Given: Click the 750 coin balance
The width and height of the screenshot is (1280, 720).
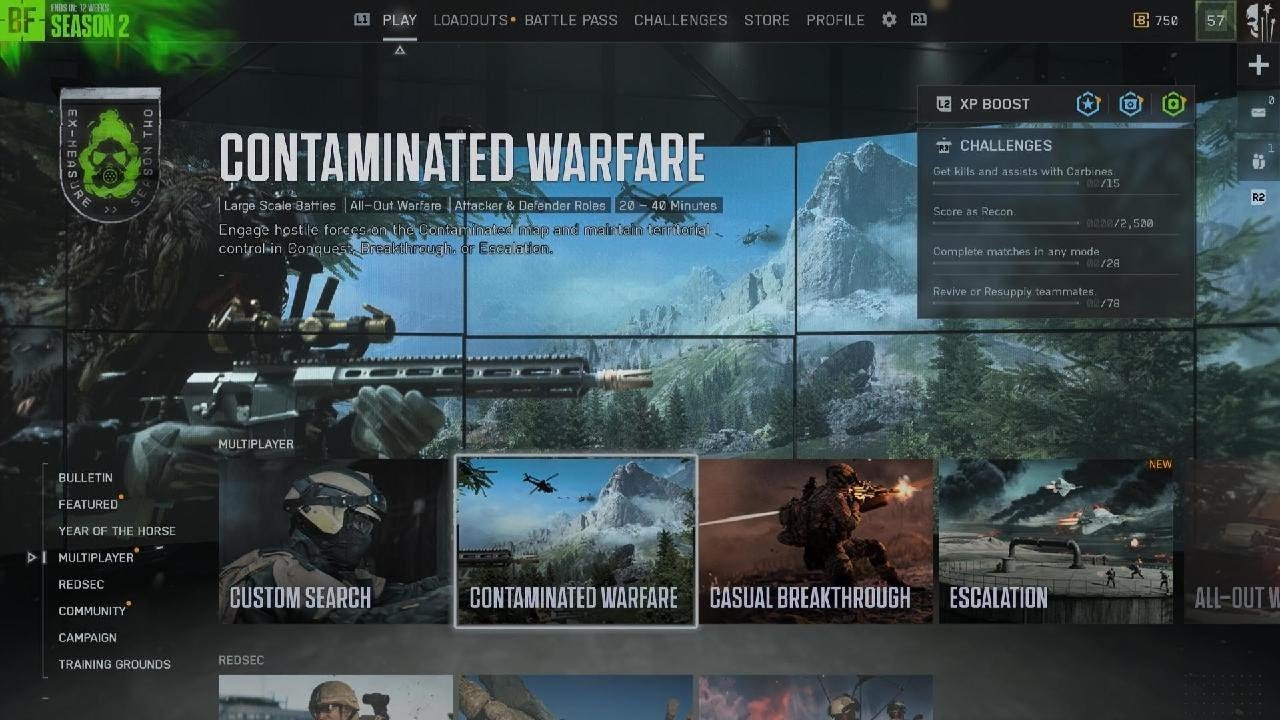Looking at the screenshot, I should pos(1166,20).
